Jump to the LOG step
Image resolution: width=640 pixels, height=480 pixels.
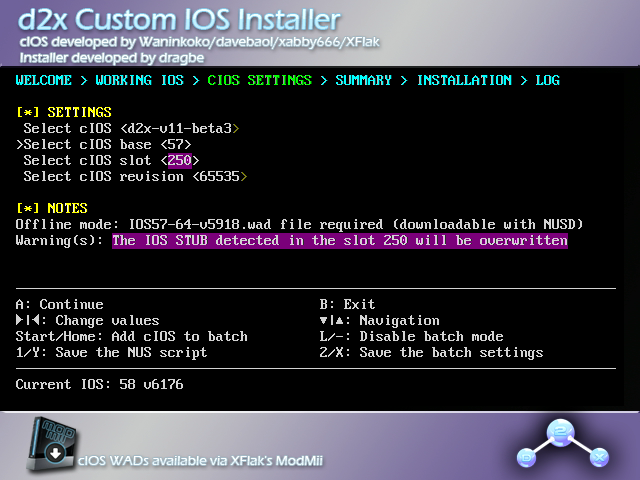(x=547, y=80)
